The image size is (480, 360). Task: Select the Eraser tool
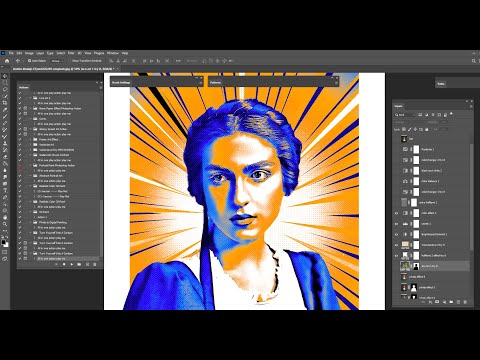[5, 157]
